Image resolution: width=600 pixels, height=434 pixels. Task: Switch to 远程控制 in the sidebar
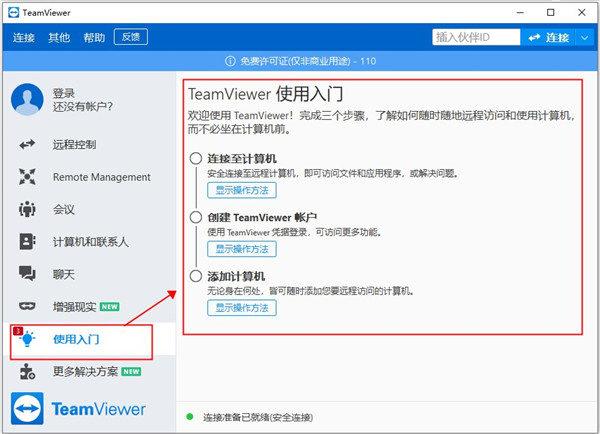[74, 145]
